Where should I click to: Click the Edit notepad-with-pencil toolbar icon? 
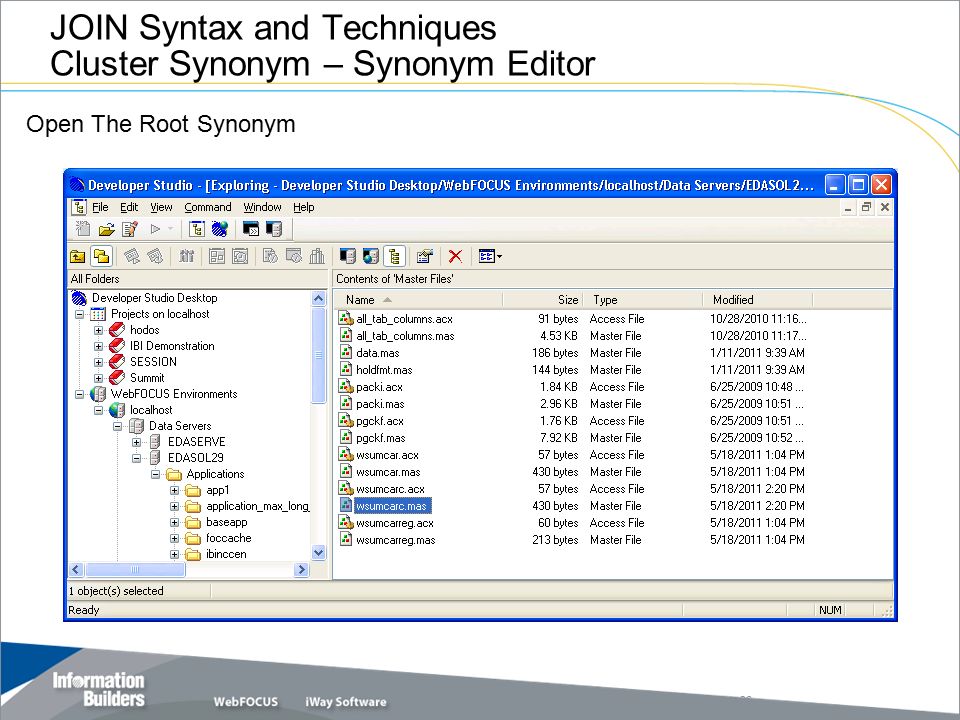click(130, 230)
